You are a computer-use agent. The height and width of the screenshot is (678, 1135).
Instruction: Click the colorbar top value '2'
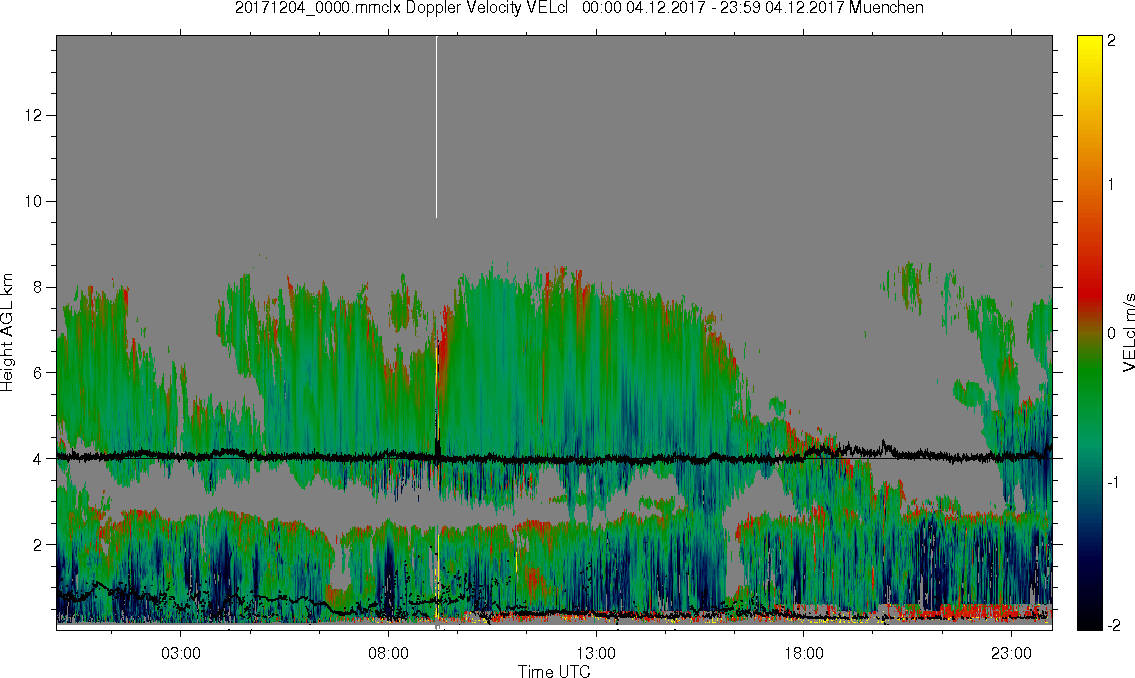[x=1112, y=41]
